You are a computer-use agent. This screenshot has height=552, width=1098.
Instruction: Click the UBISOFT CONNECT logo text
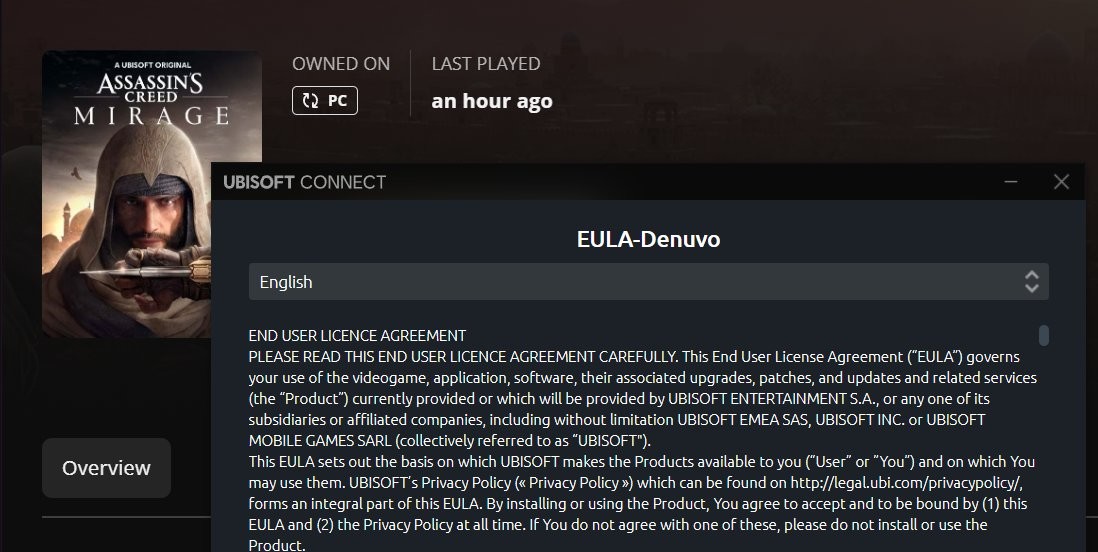305,182
